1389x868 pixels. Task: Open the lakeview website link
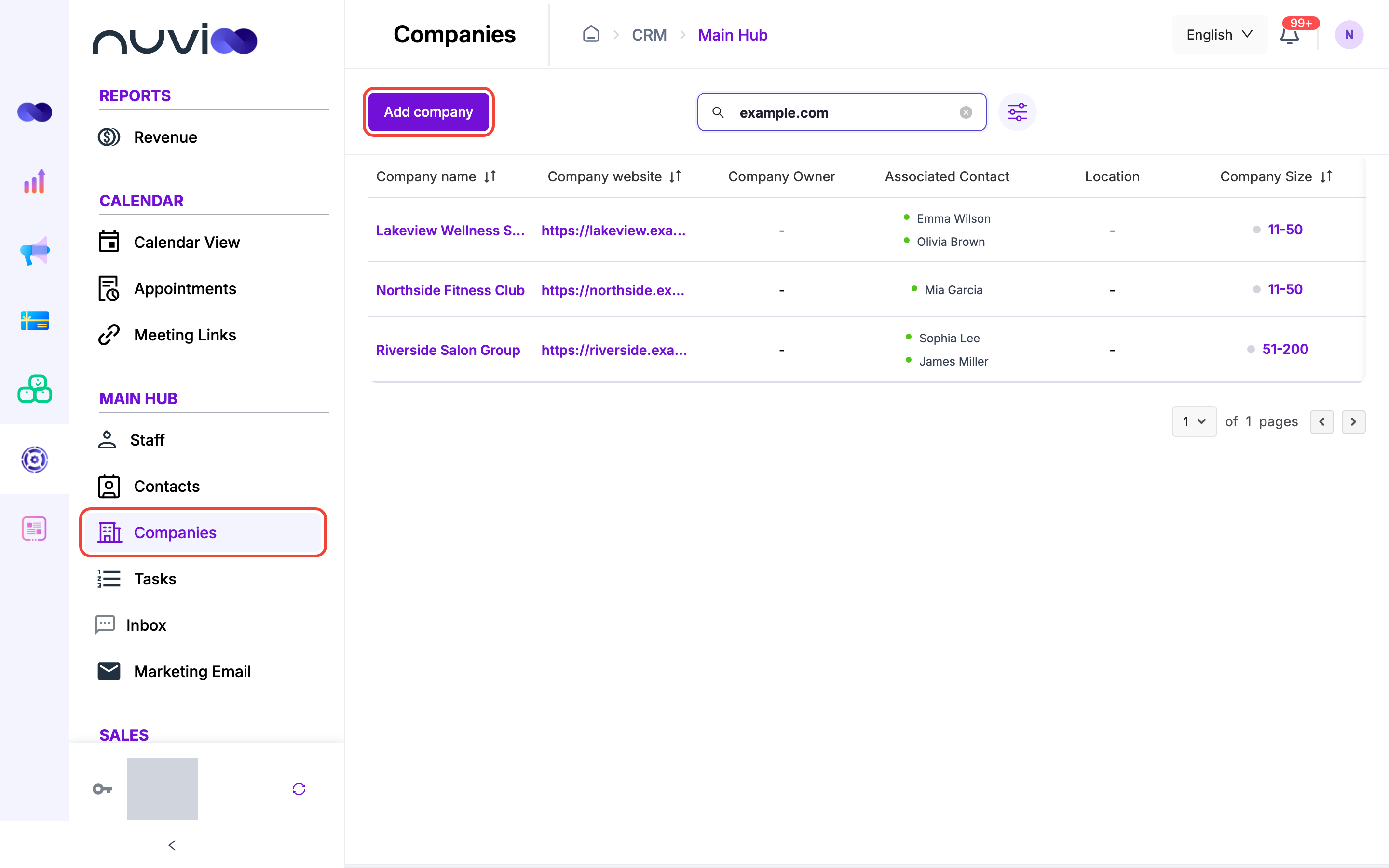tap(613, 231)
